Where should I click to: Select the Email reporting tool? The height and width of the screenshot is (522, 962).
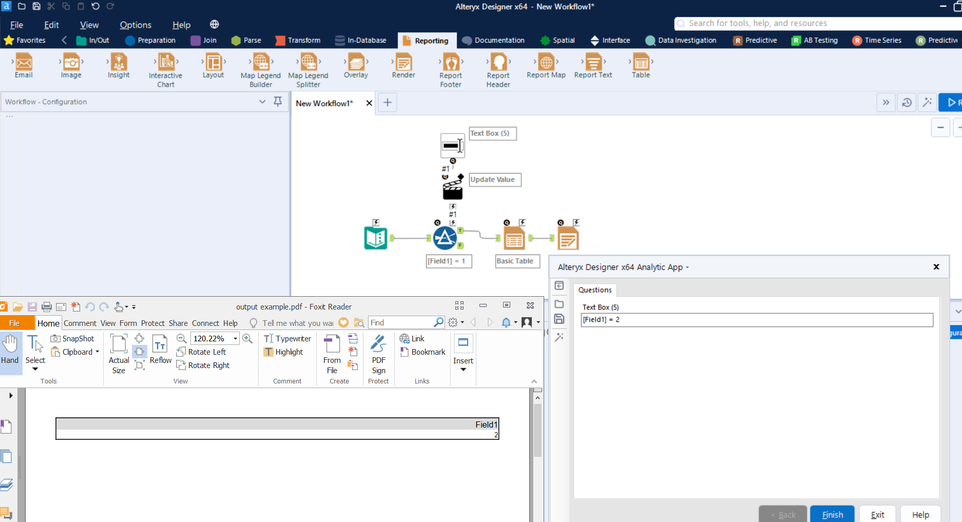tap(23, 66)
